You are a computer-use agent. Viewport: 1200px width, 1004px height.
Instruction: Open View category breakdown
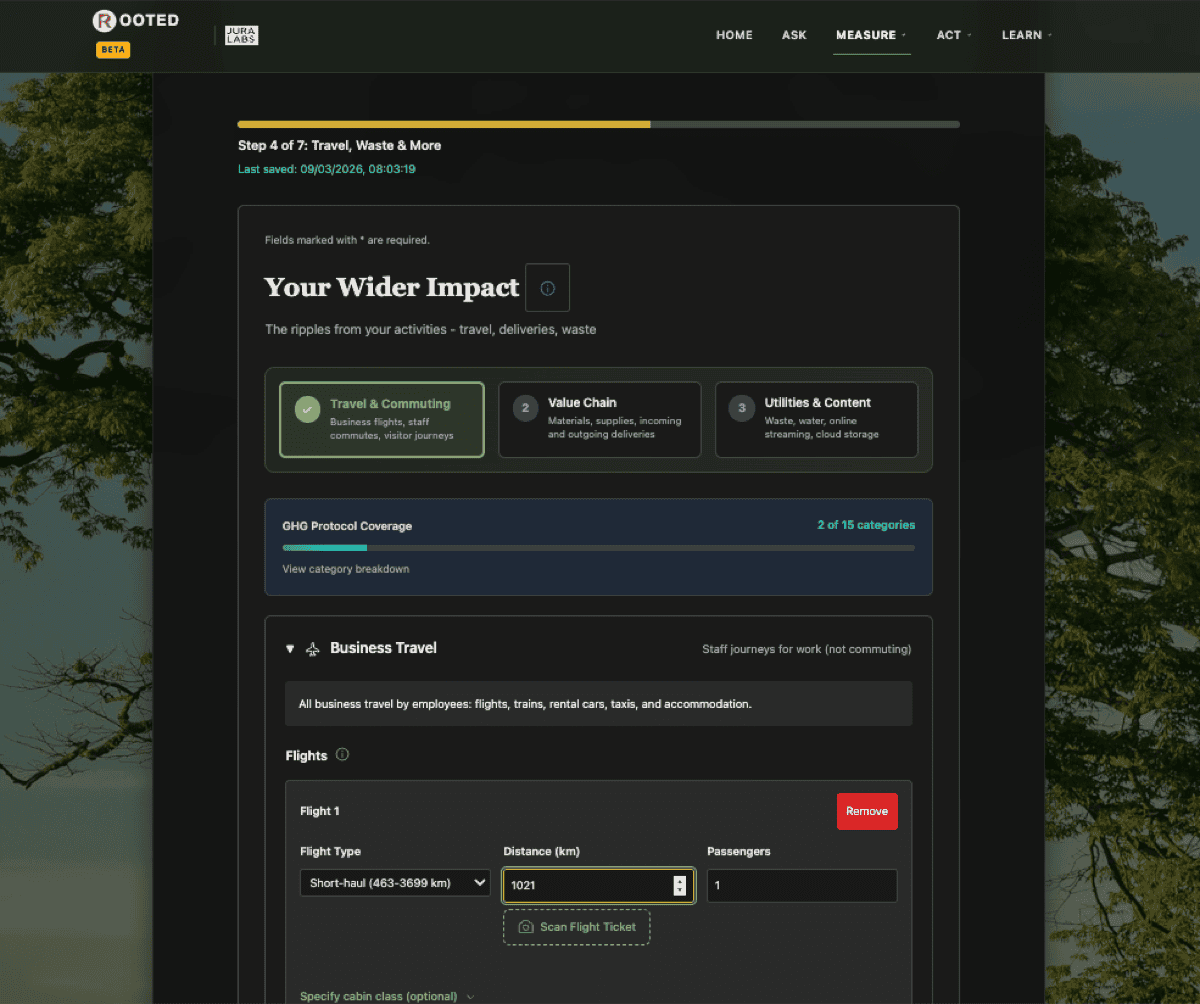(x=345, y=568)
